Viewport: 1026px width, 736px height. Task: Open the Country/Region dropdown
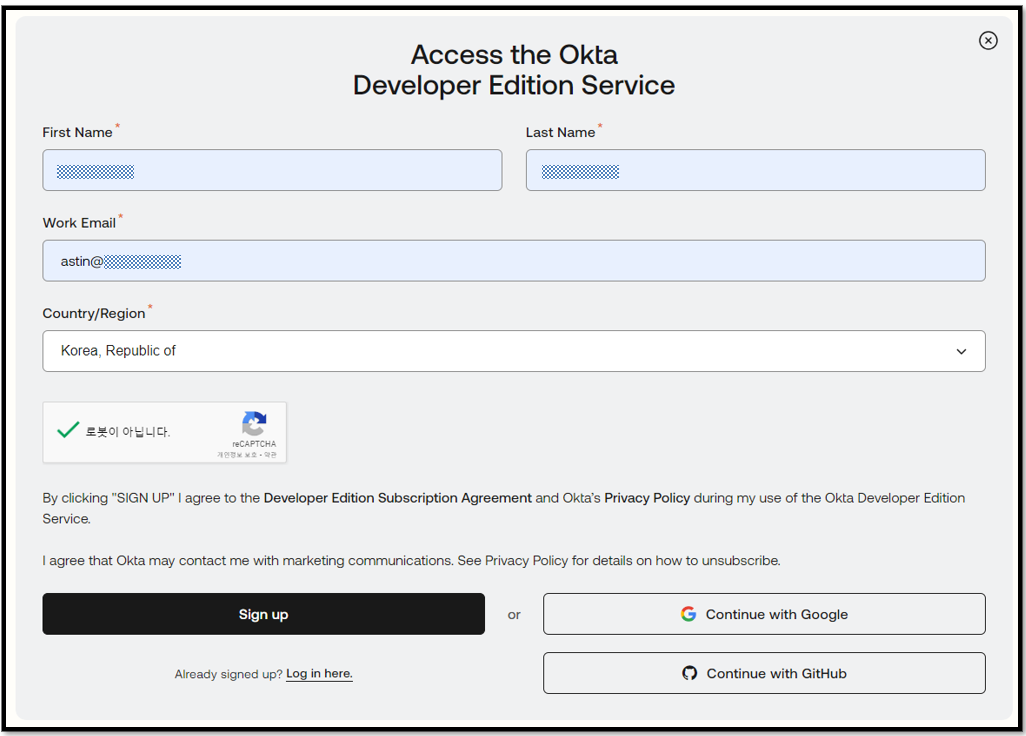click(x=514, y=351)
